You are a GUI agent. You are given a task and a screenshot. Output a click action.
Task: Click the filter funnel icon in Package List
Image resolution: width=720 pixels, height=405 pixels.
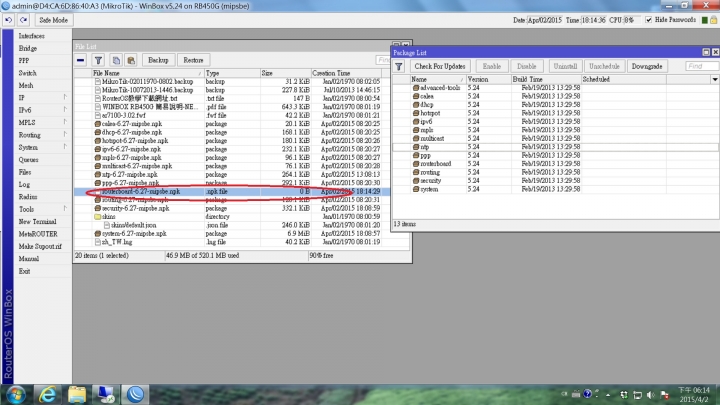pos(399,67)
